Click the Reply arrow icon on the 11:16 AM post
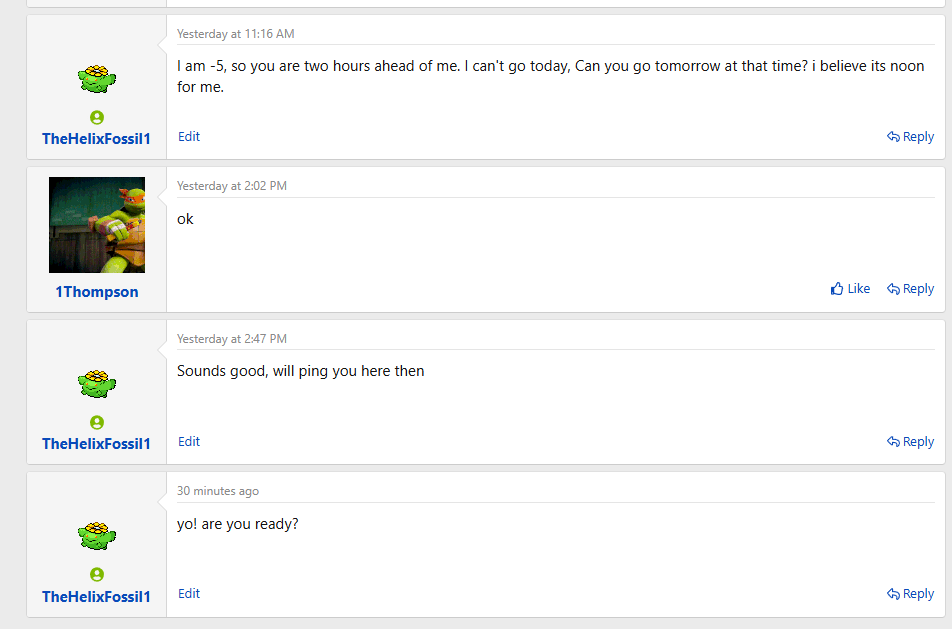Image resolution: width=952 pixels, height=629 pixels. click(893, 137)
